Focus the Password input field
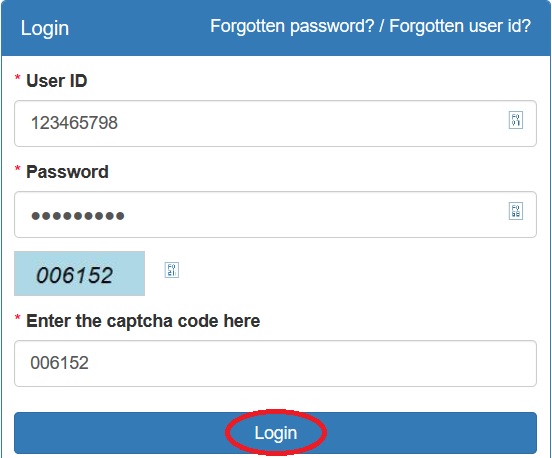 tap(275, 214)
